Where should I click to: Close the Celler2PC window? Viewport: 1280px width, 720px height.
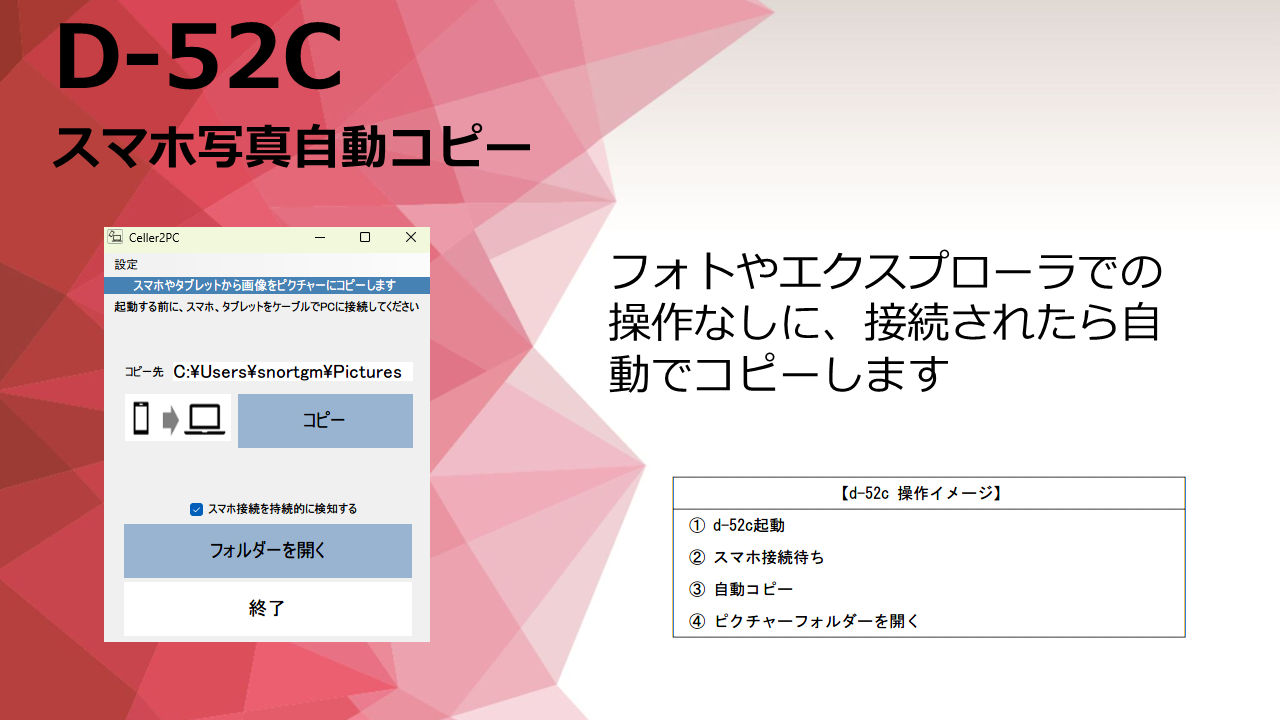pyautogui.click(x=410, y=237)
